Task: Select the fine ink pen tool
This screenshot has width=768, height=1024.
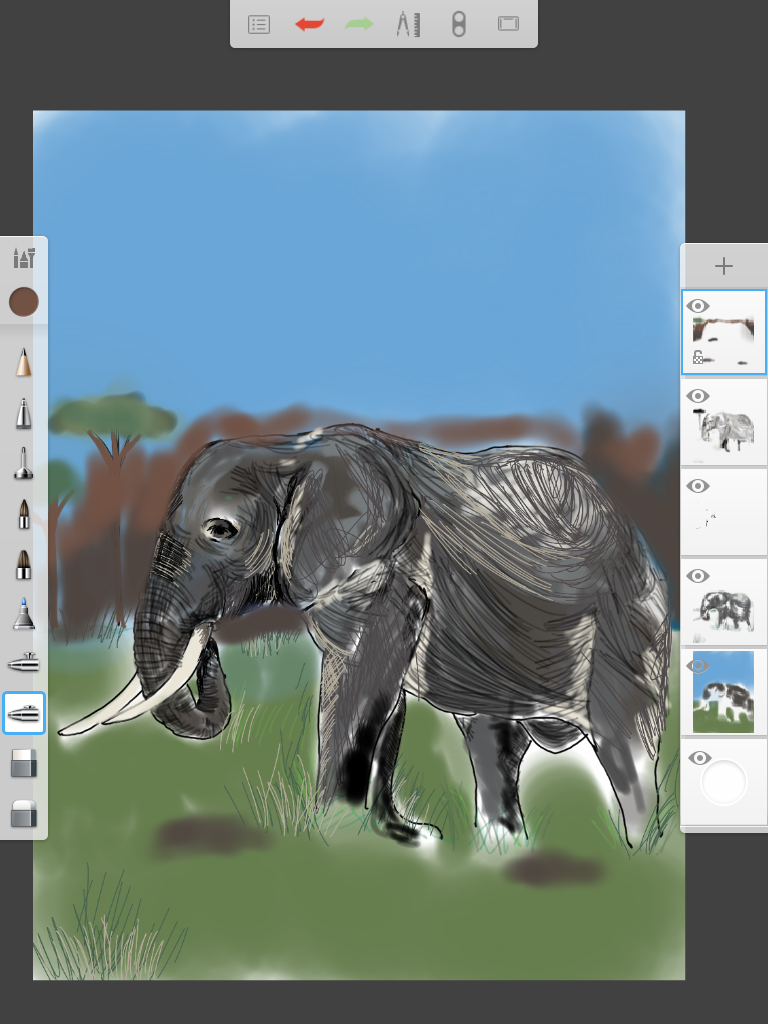Action: tap(24, 463)
